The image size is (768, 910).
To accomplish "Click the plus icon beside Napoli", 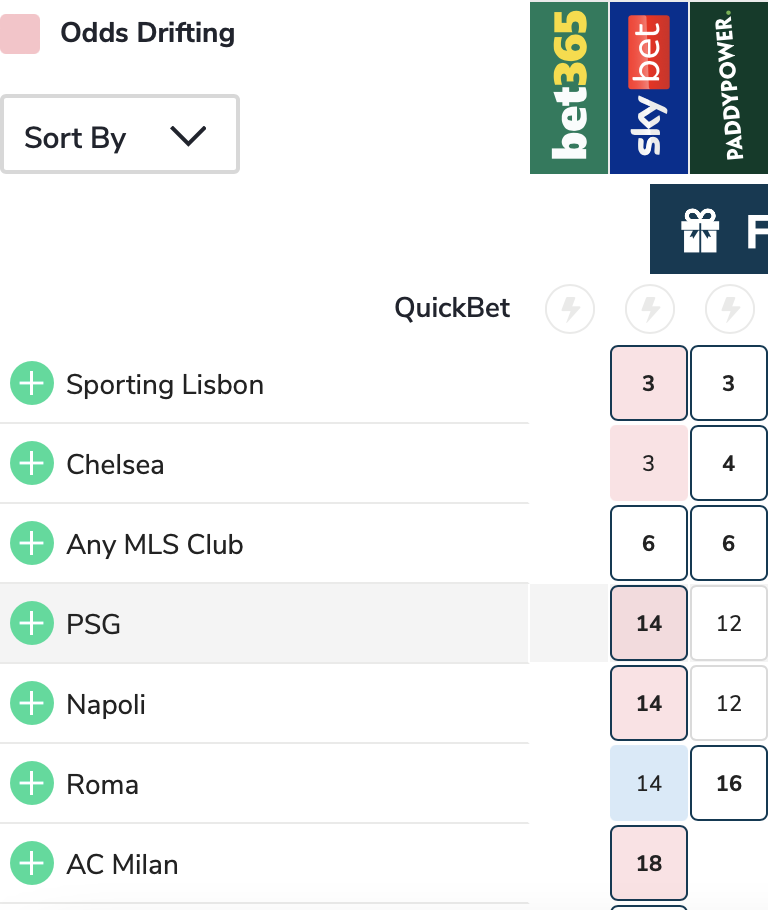I will click(32, 704).
